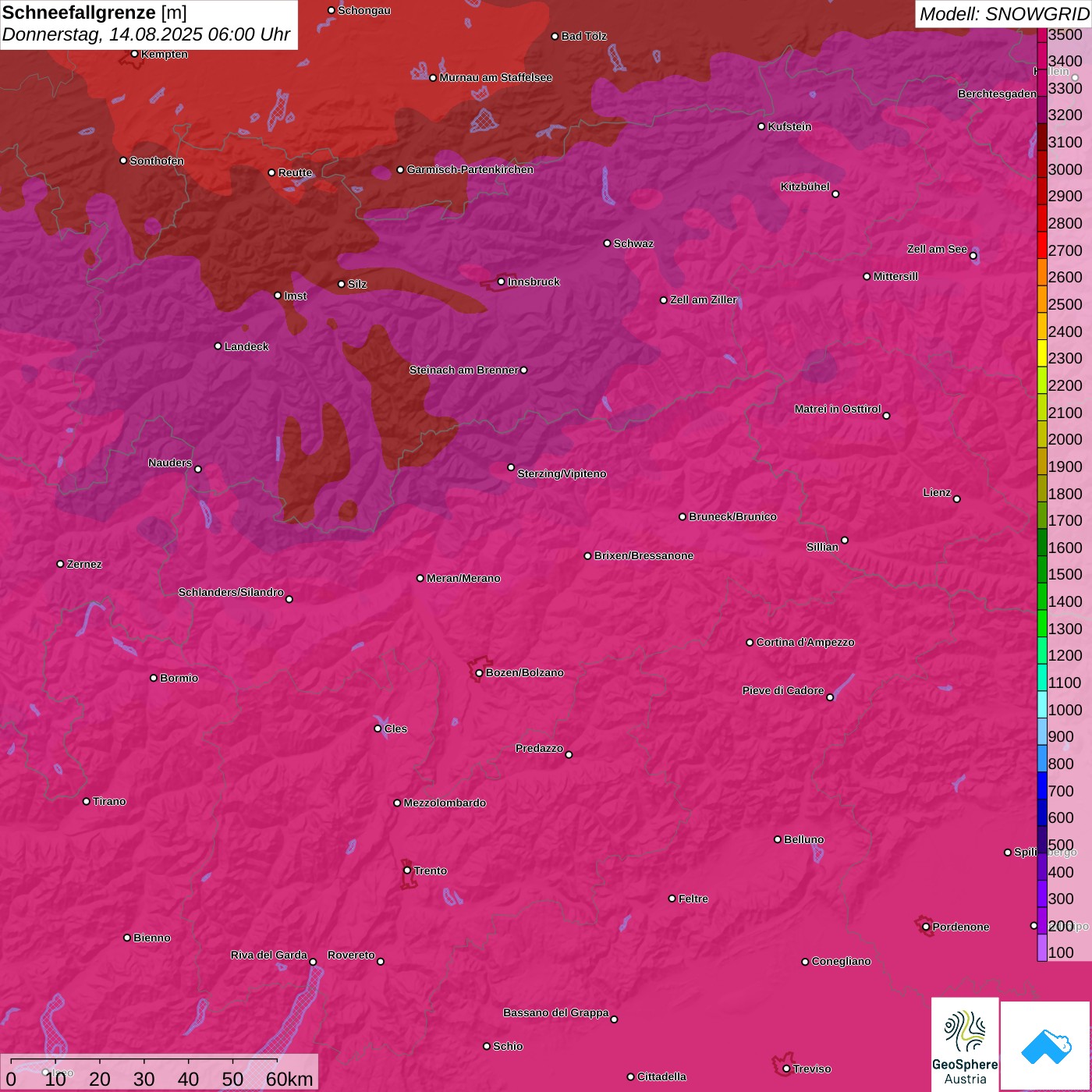Click the 'Rovereto' label
1092x1092 pixels.
coord(351,955)
